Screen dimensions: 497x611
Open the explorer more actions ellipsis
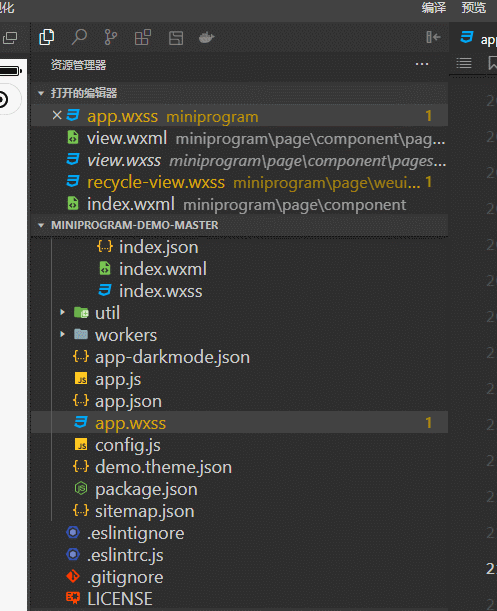coord(422,64)
